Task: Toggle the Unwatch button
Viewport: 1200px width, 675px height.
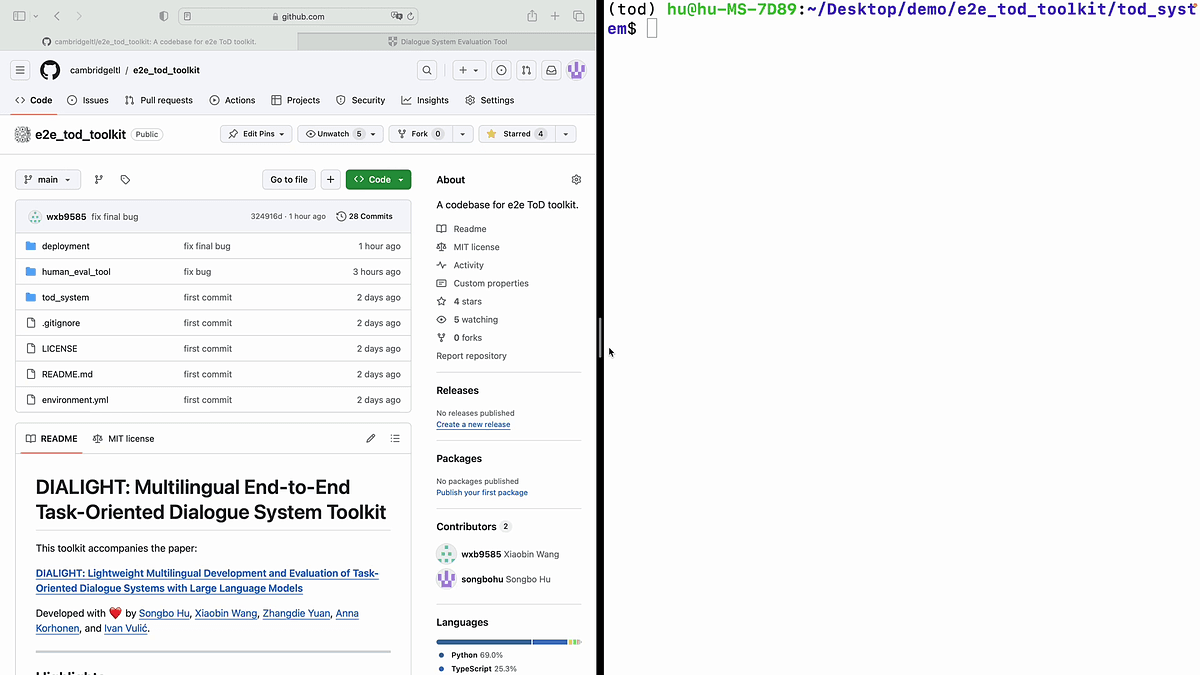Action: click(x=332, y=134)
